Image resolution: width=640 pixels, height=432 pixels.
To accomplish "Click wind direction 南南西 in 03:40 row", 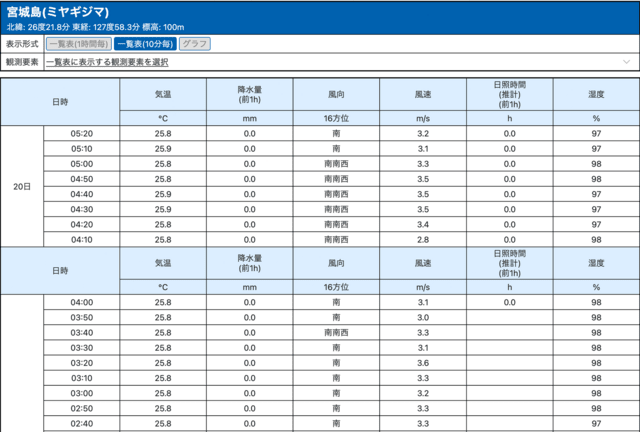I will coord(336,332).
